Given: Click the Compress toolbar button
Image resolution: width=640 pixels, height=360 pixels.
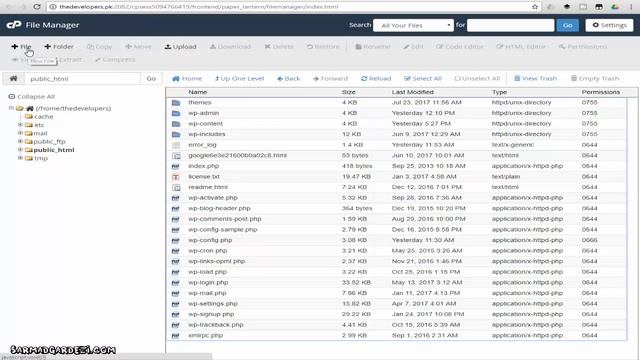Looking at the screenshot, I should click(115, 60).
